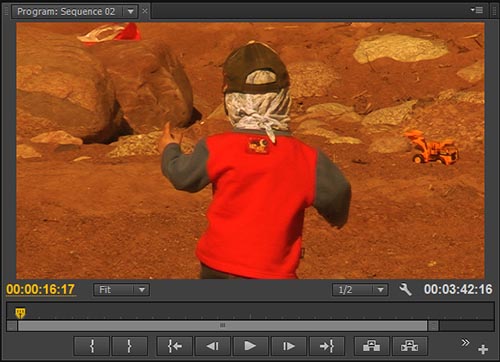Image resolution: width=500 pixels, height=362 pixels.
Task: Click the Mark Out button
Action: tap(130, 346)
